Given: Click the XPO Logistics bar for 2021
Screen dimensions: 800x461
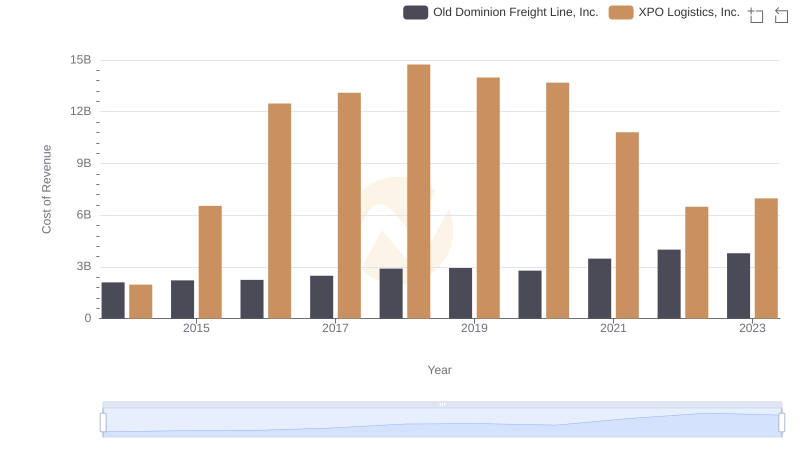Looking at the screenshot, I should 627,225.
